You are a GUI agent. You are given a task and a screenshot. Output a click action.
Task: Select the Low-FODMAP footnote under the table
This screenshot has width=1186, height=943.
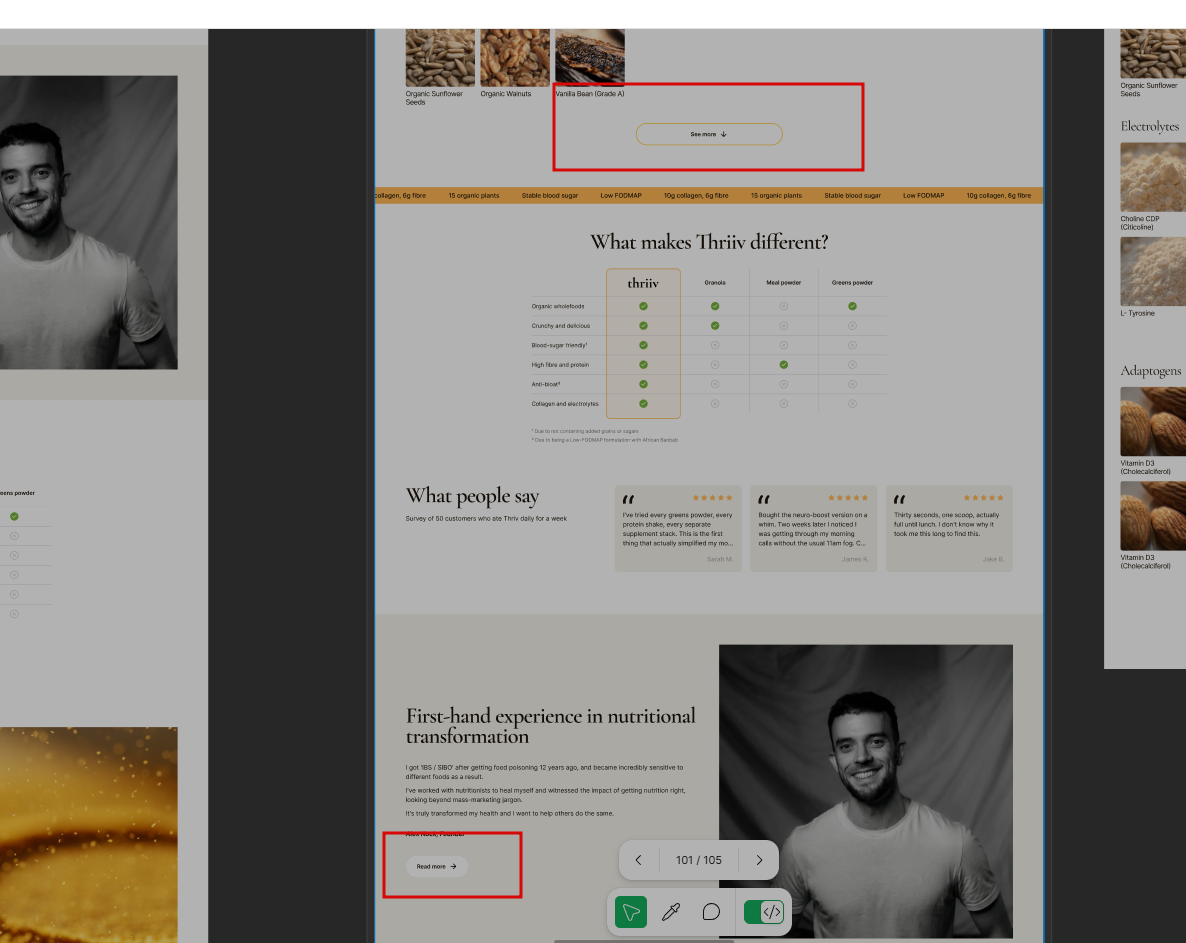[605, 439]
